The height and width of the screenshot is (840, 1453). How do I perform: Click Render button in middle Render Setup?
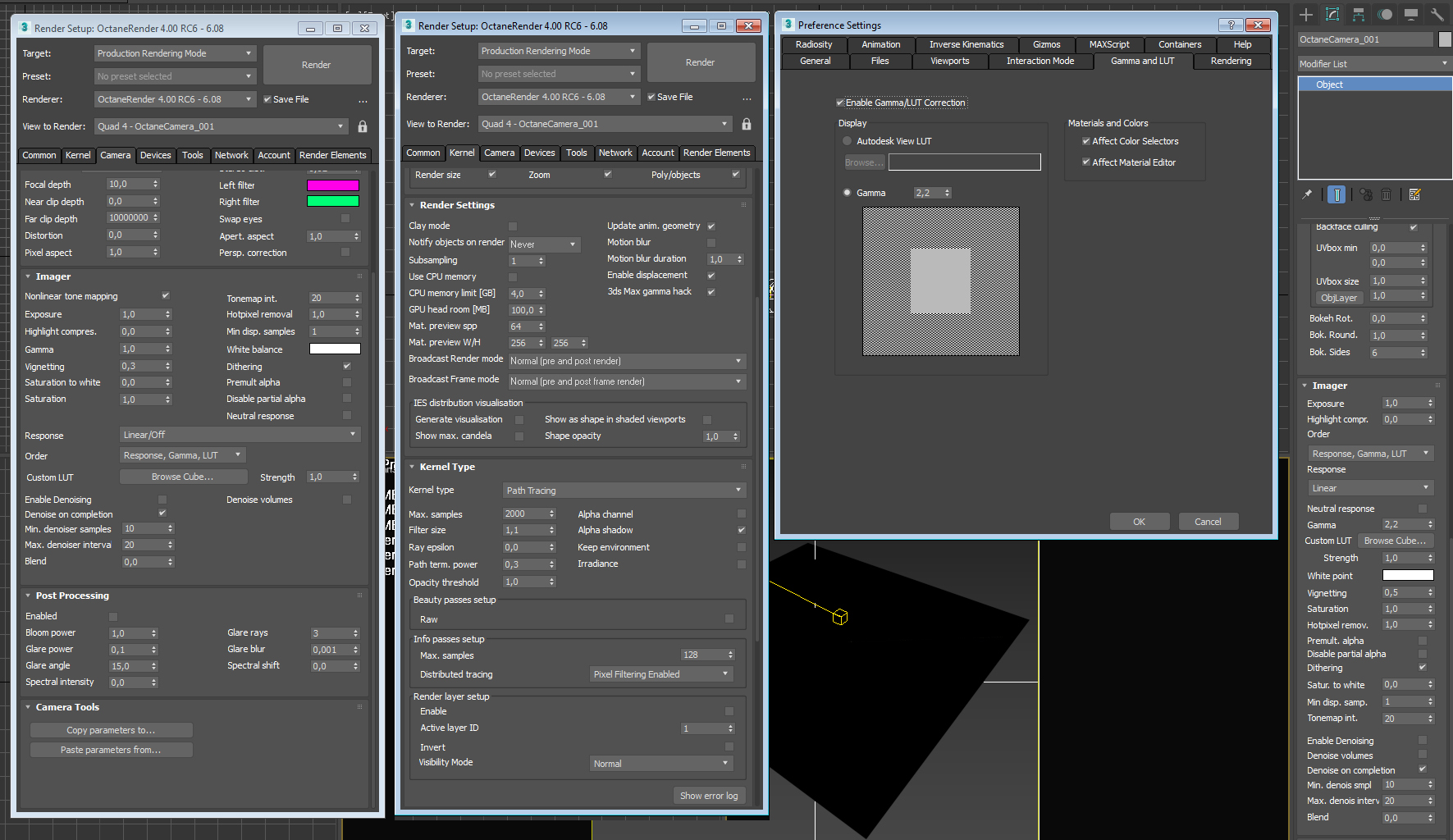pyautogui.click(x=700, y=62)
